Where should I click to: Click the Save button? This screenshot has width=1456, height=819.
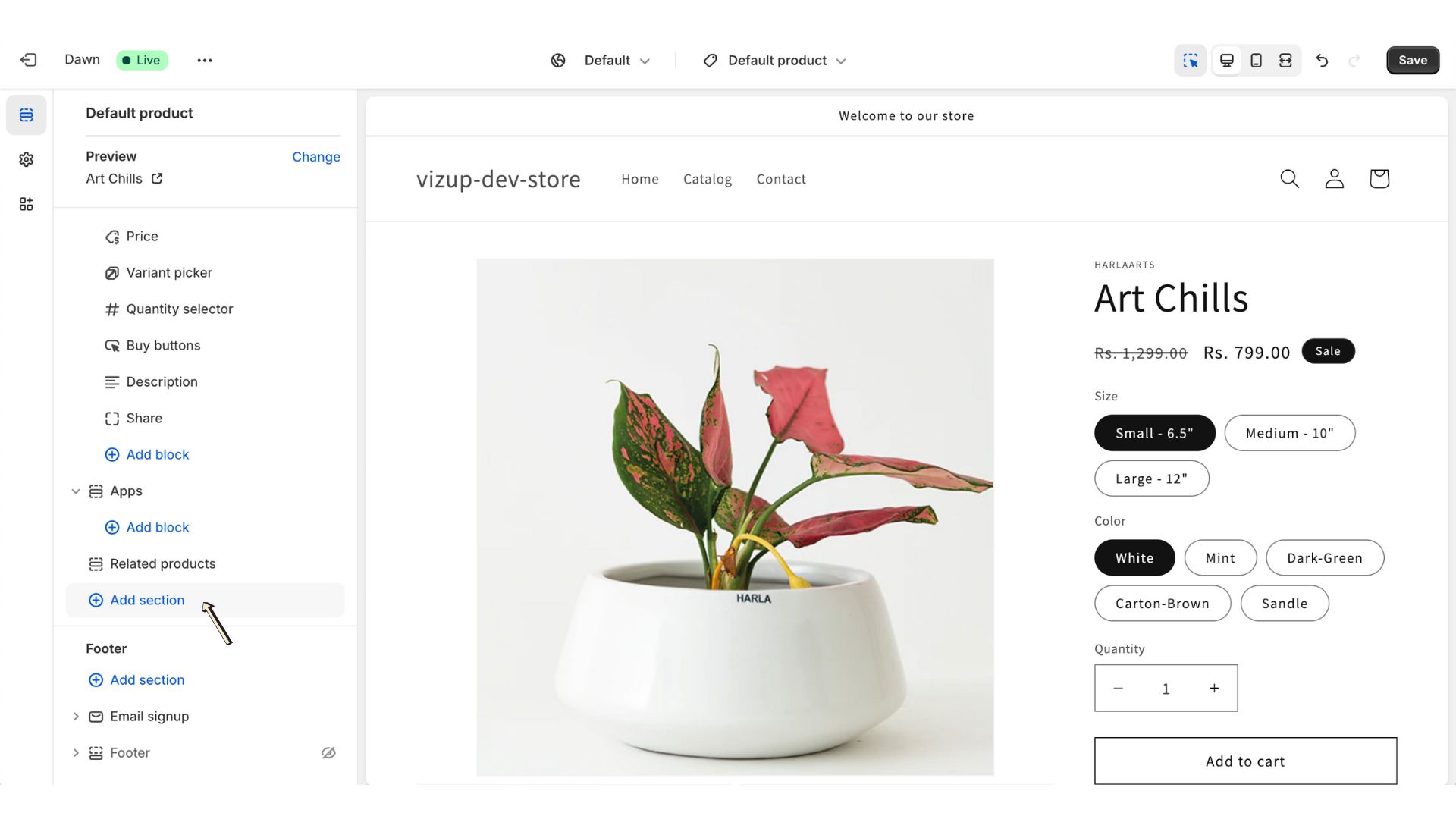pyautogui.click(x=1412, y=60)
